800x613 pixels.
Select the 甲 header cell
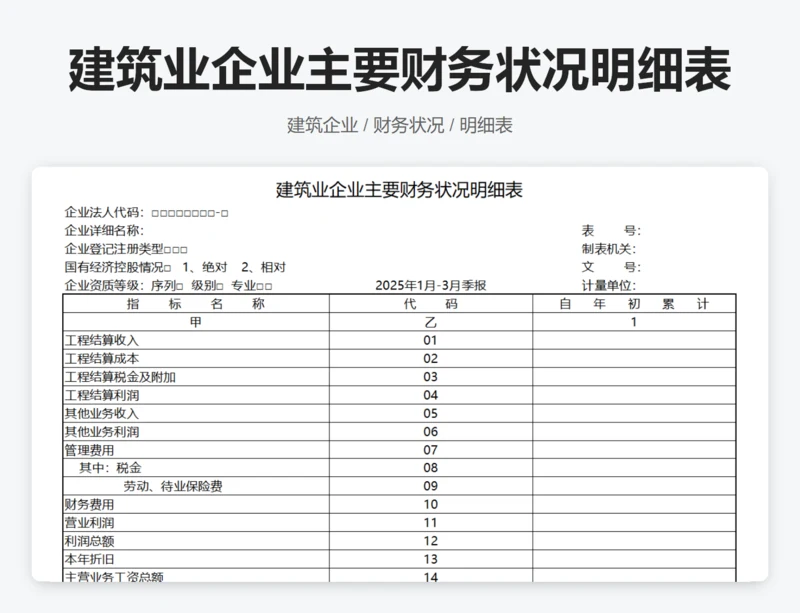coord(196,322)
